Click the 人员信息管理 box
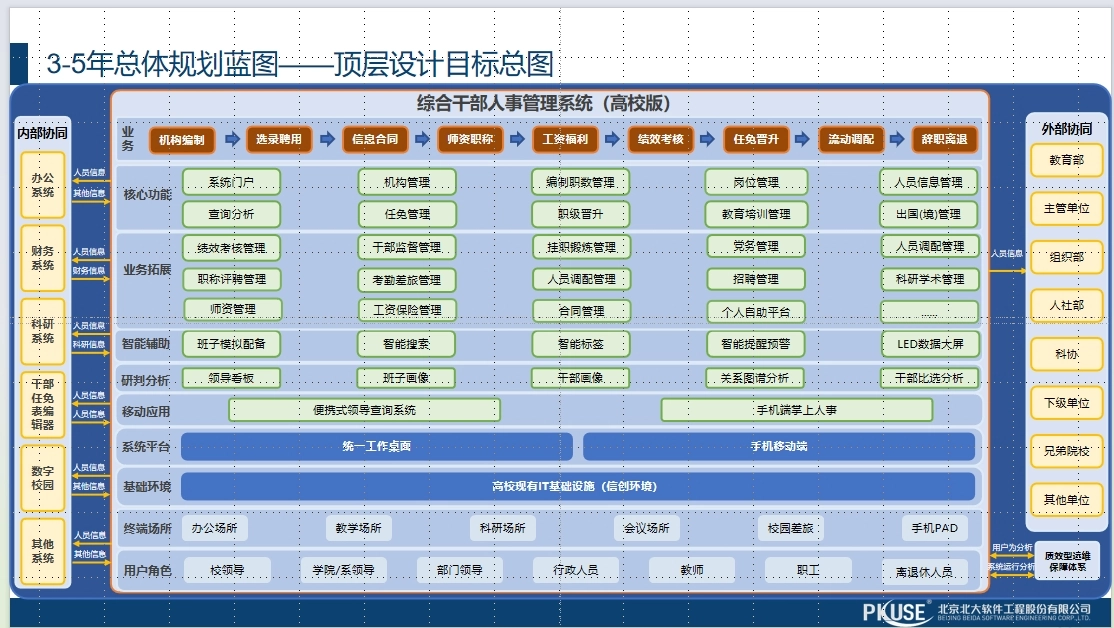This screenshot has width=1114, height=628. coord(929,182)
